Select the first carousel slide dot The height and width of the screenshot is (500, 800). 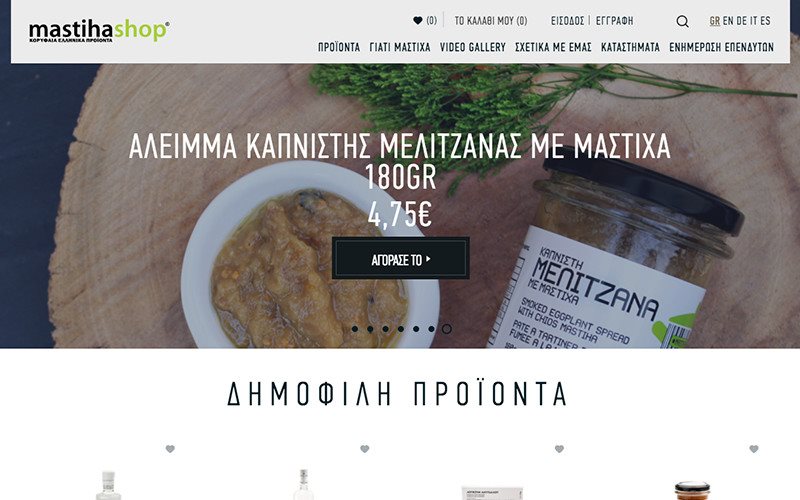tap(355, 329)
